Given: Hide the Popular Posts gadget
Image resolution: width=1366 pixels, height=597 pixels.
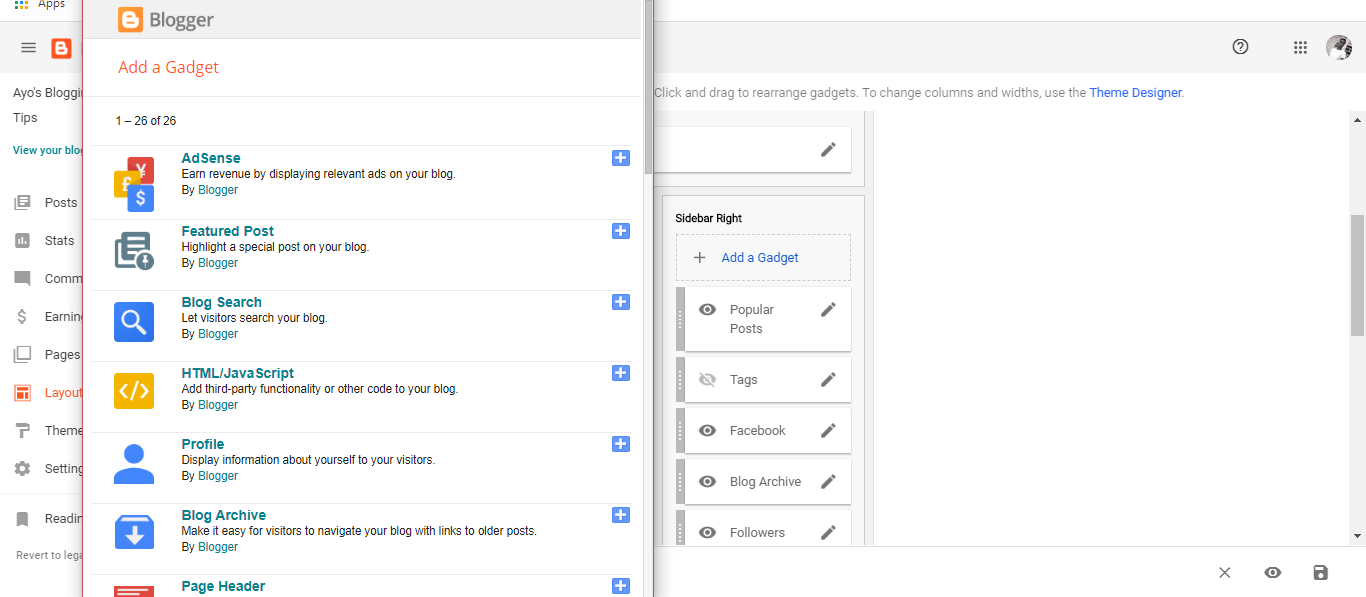Looking at the screenshot, I should 707,309.
